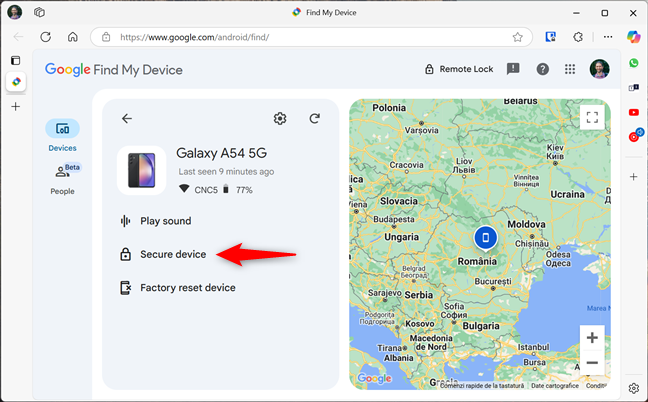Open browser workspaces icon
Image resolution: width=648 pixels, height=402 pixels.
tap(39, 12)
